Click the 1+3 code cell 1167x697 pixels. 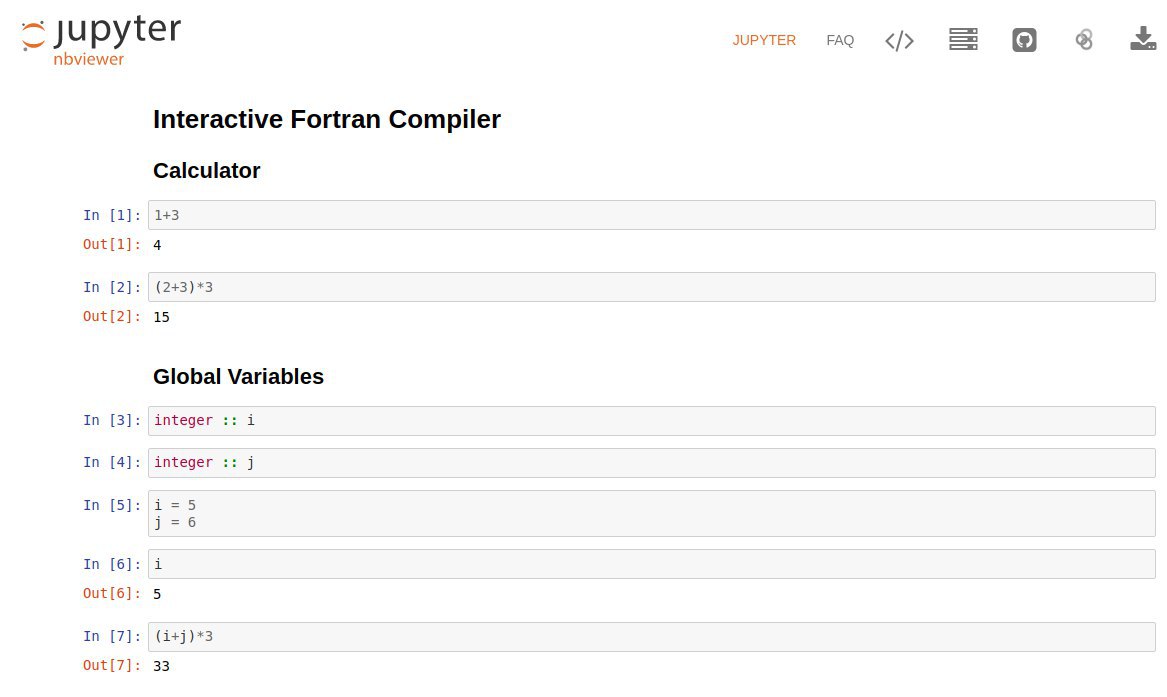coord(651,215)
